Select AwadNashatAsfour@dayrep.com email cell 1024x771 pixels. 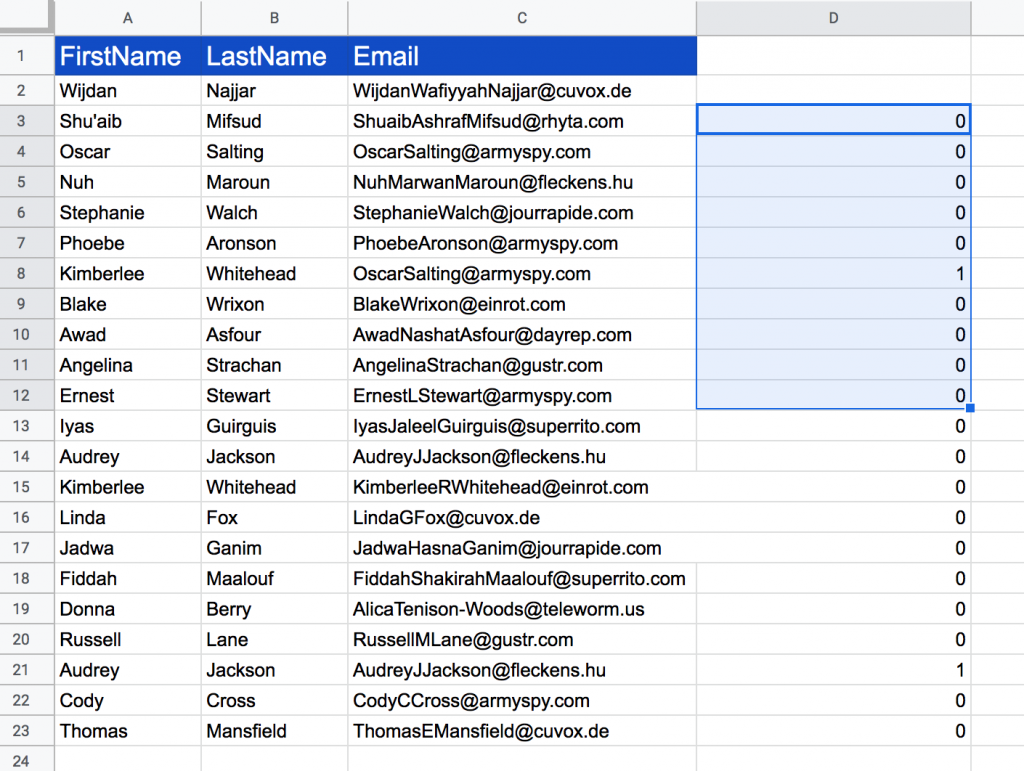522,334
